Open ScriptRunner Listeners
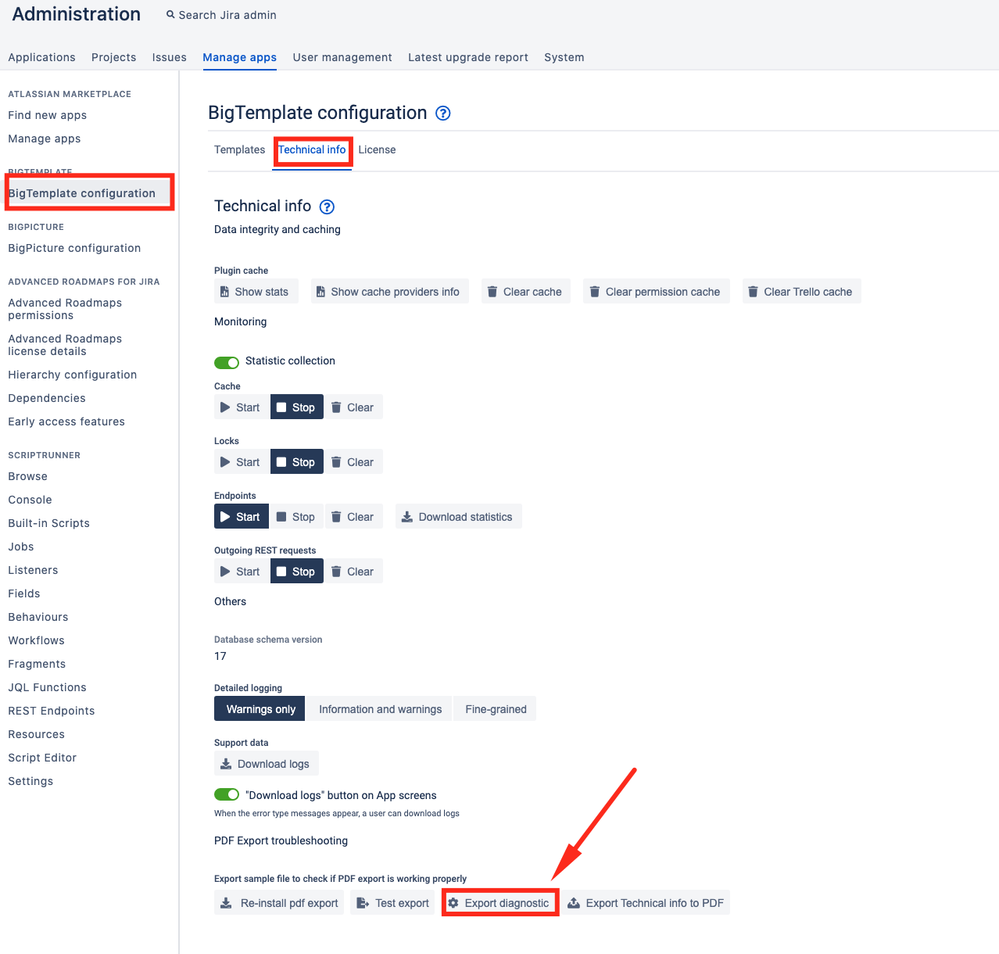Image resolution: width=999 pixels, height=954 pixels. tap(32, 570)
